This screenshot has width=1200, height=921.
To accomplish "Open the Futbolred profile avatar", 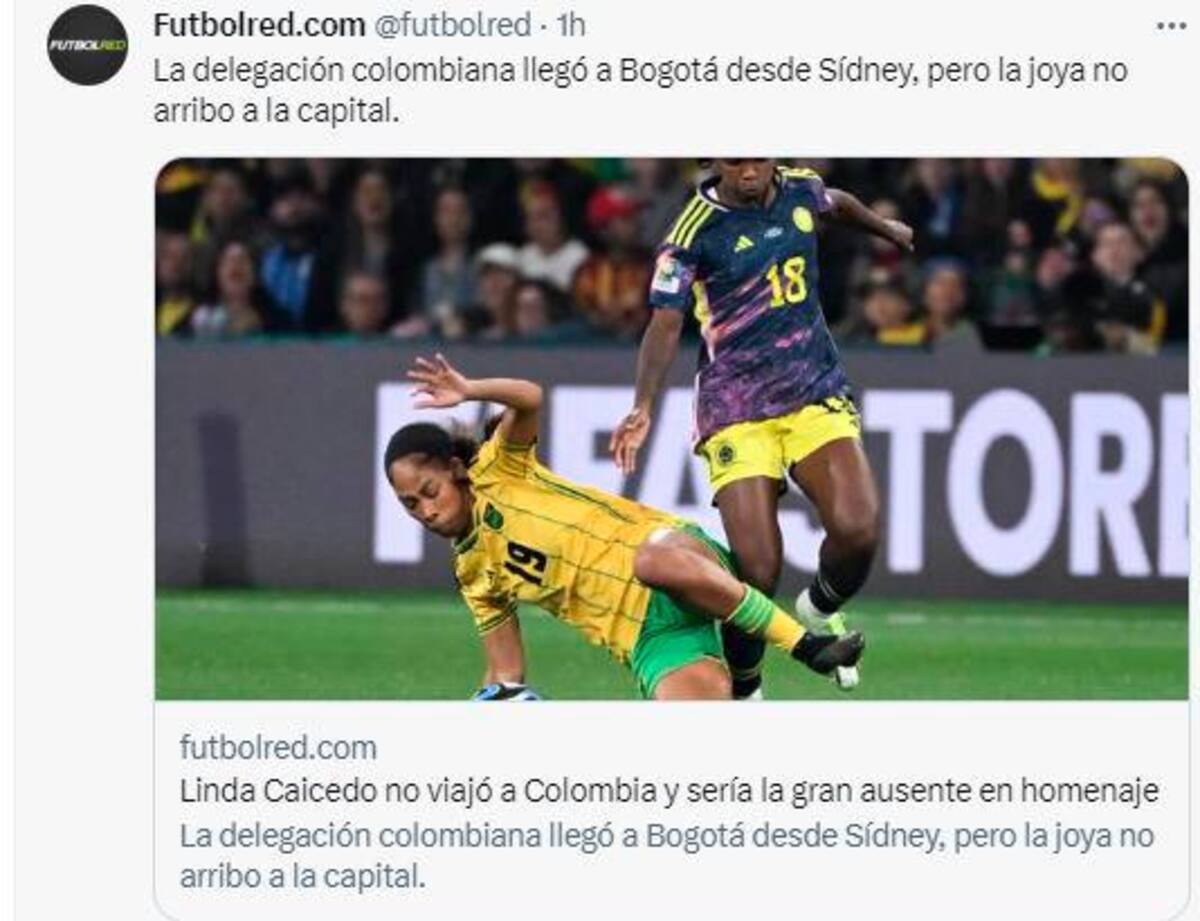I will tap(87, 45).
